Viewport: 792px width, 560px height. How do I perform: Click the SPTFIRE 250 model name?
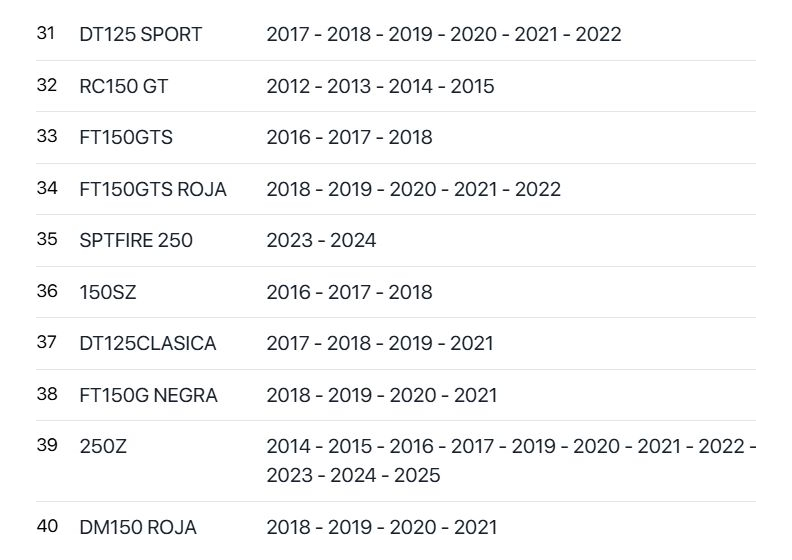coord(136,241)
